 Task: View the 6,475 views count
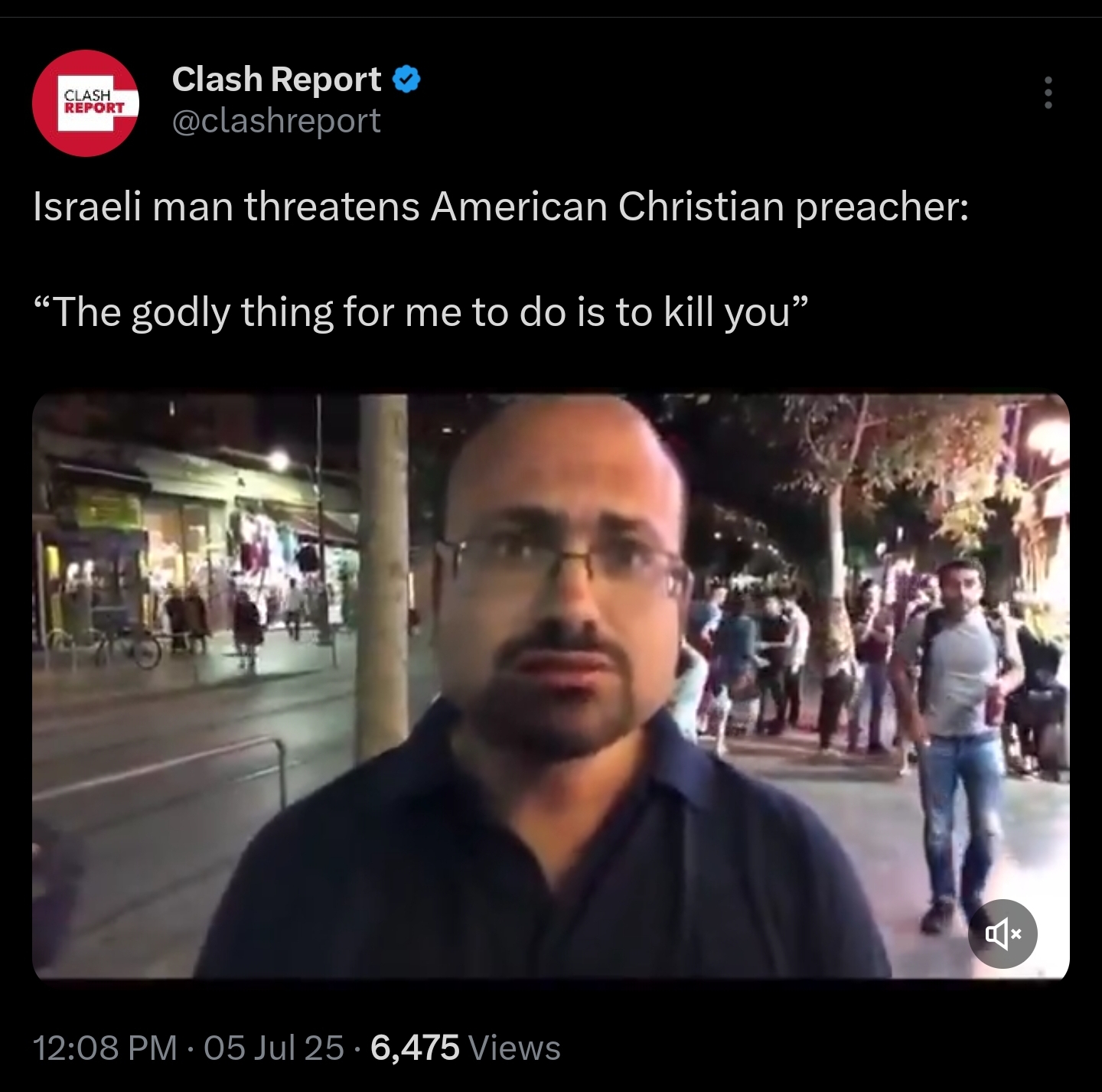click(x=415, y=1048)
